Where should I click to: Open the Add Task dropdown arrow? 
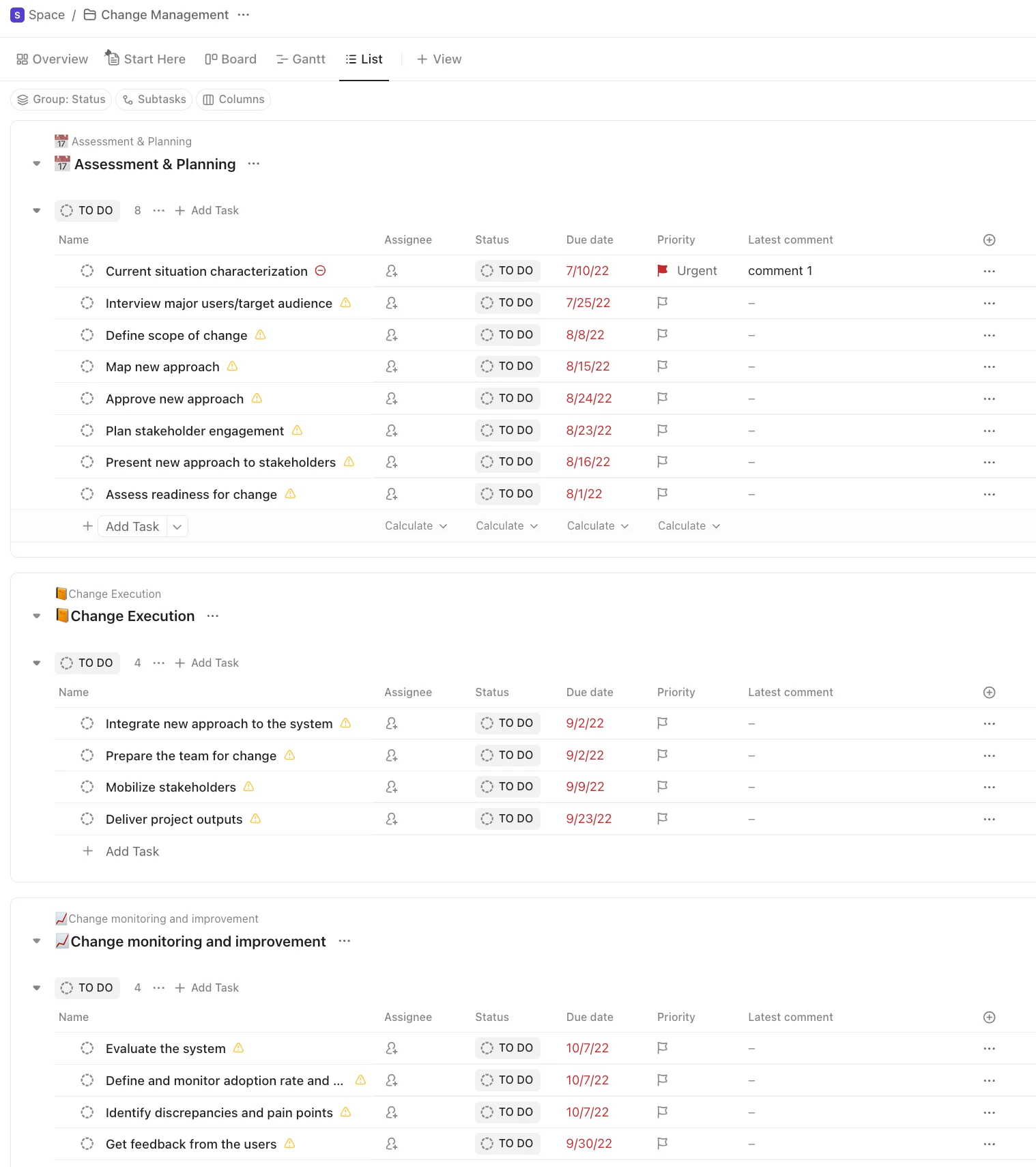177,527
